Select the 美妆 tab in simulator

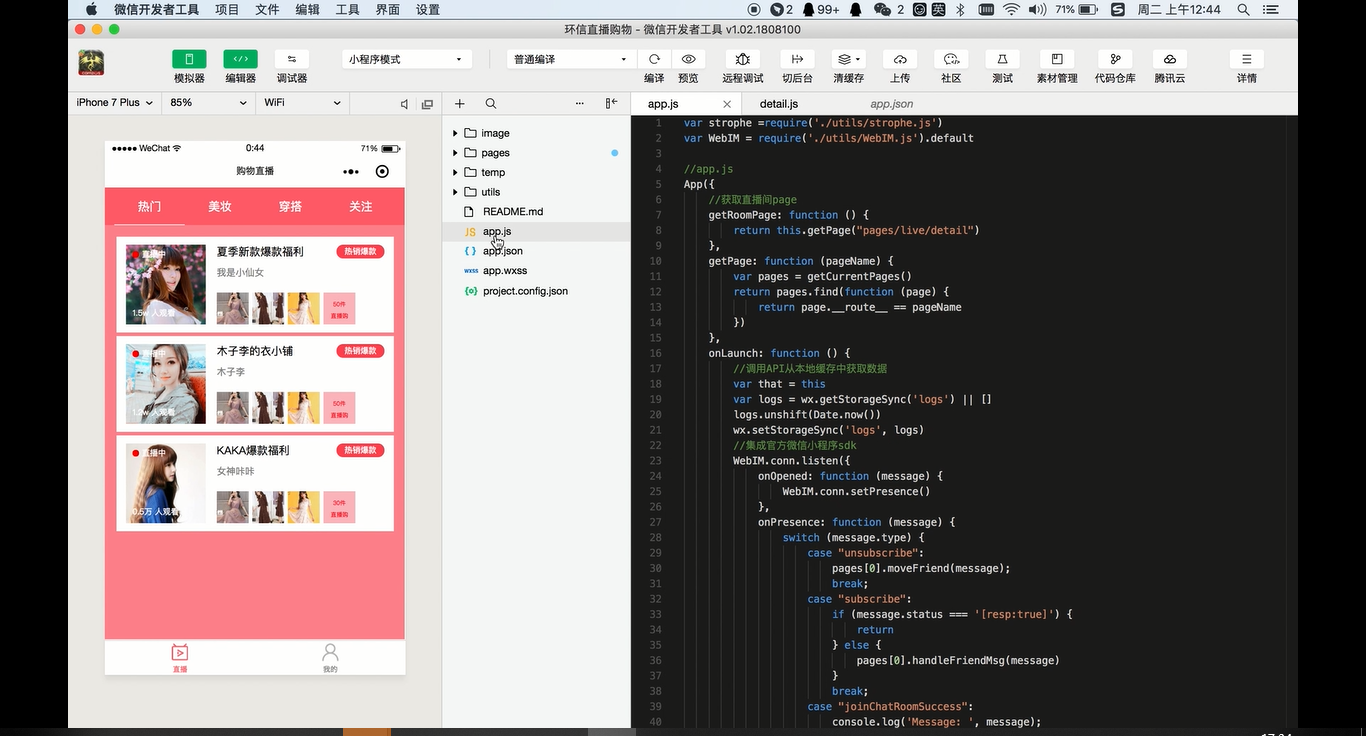220,207
